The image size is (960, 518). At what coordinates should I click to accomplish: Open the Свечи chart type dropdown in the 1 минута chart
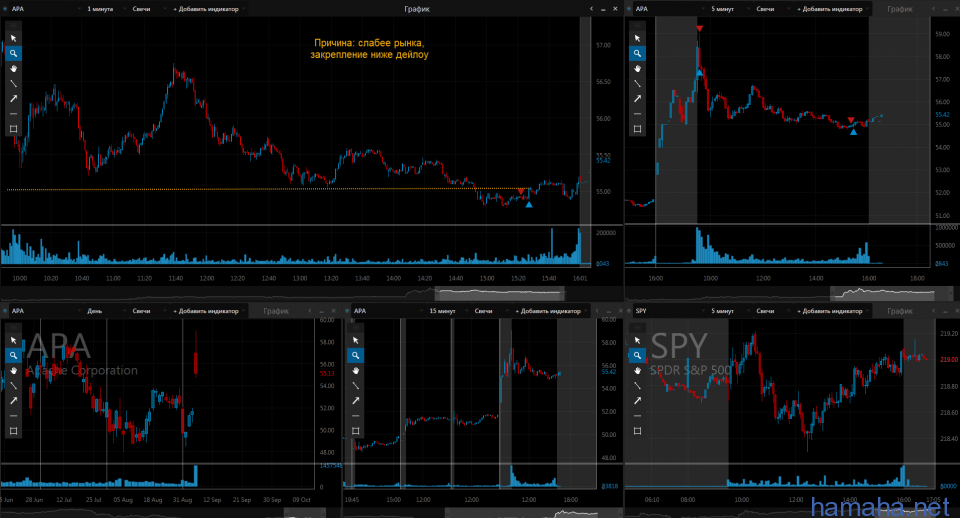click(x=146, y=9)
